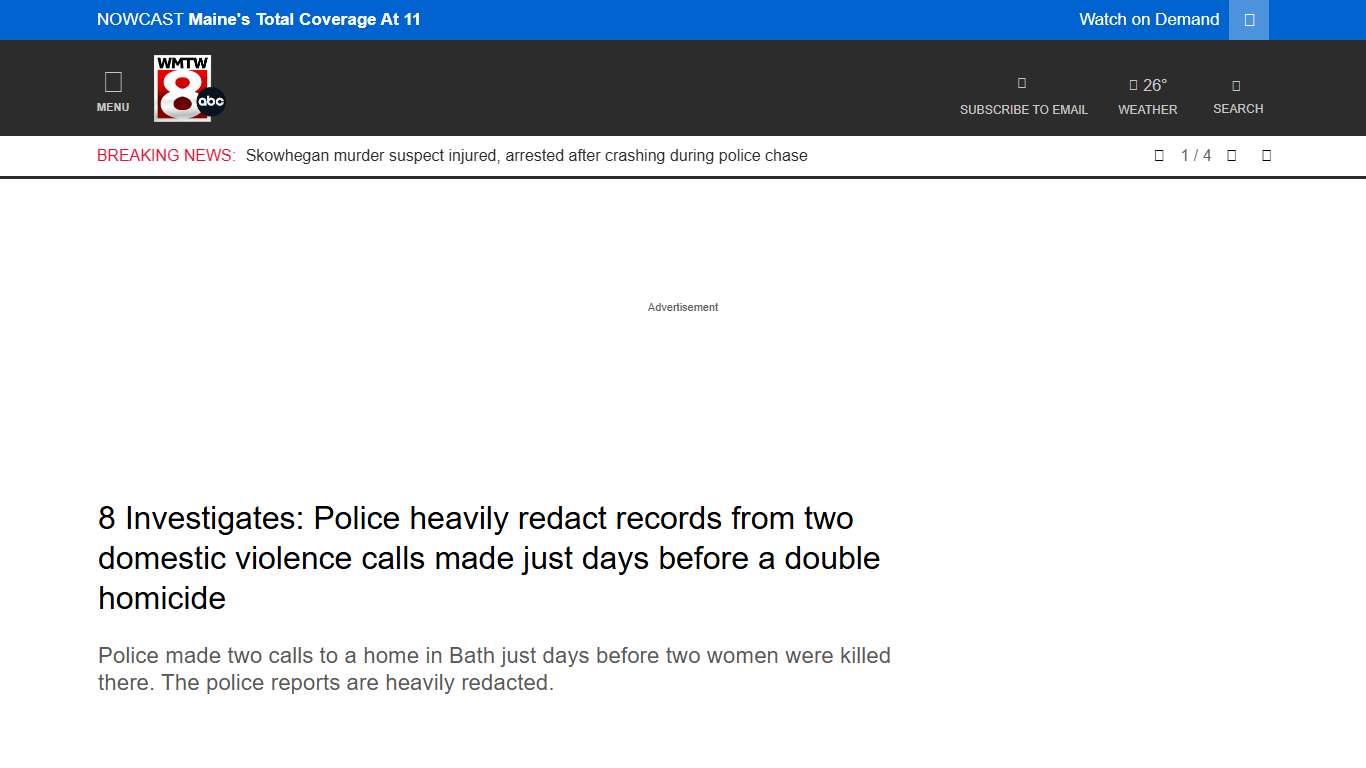This screenshot has height=768, width=1366.
Task: Open the 8 Investigates article headline
Action: pyautogui.click(x=488, y=558)
